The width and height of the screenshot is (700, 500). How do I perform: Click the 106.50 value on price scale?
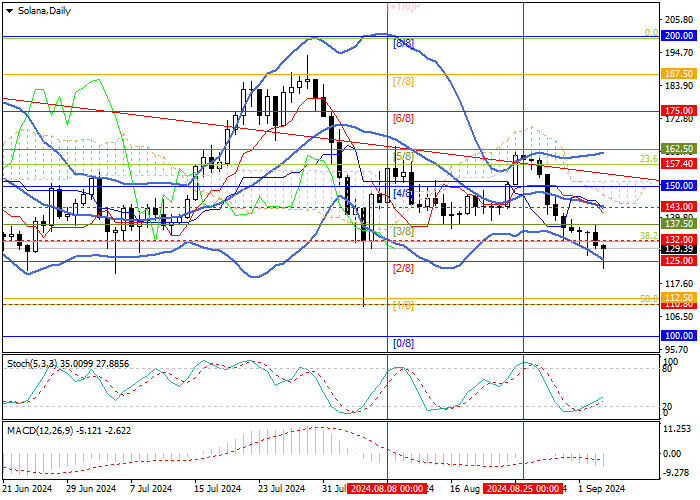681,317
